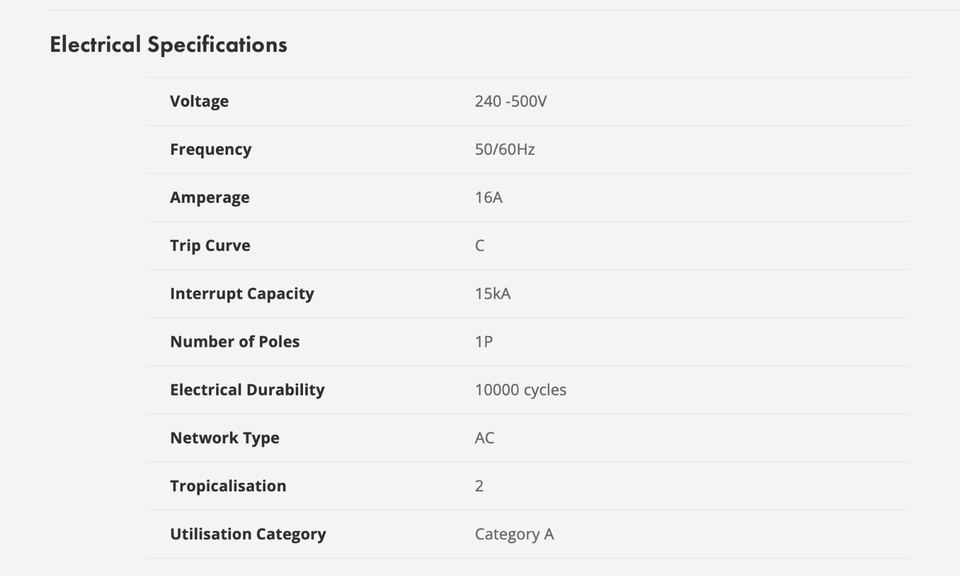Image resolution: width=960 pixels, height=576 pixels.
Task: Select the 1P poles value
Action: (483, 341)
